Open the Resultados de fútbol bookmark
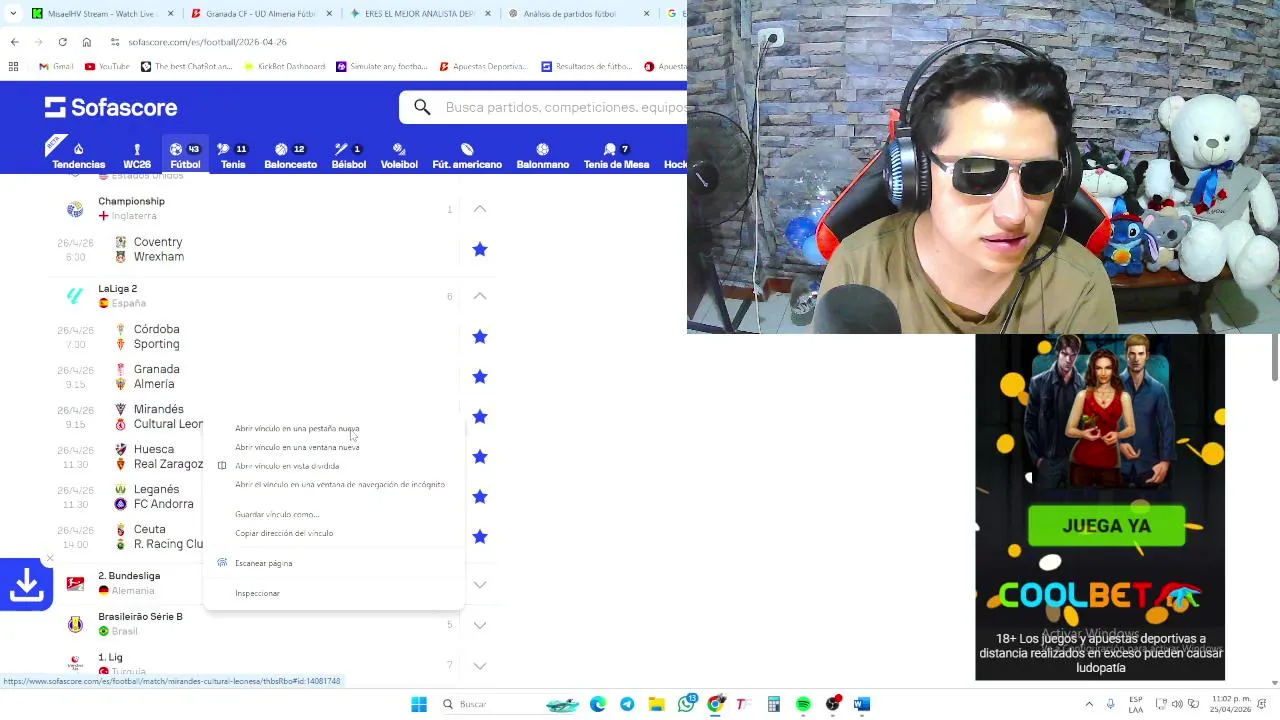 click(587, 66)
